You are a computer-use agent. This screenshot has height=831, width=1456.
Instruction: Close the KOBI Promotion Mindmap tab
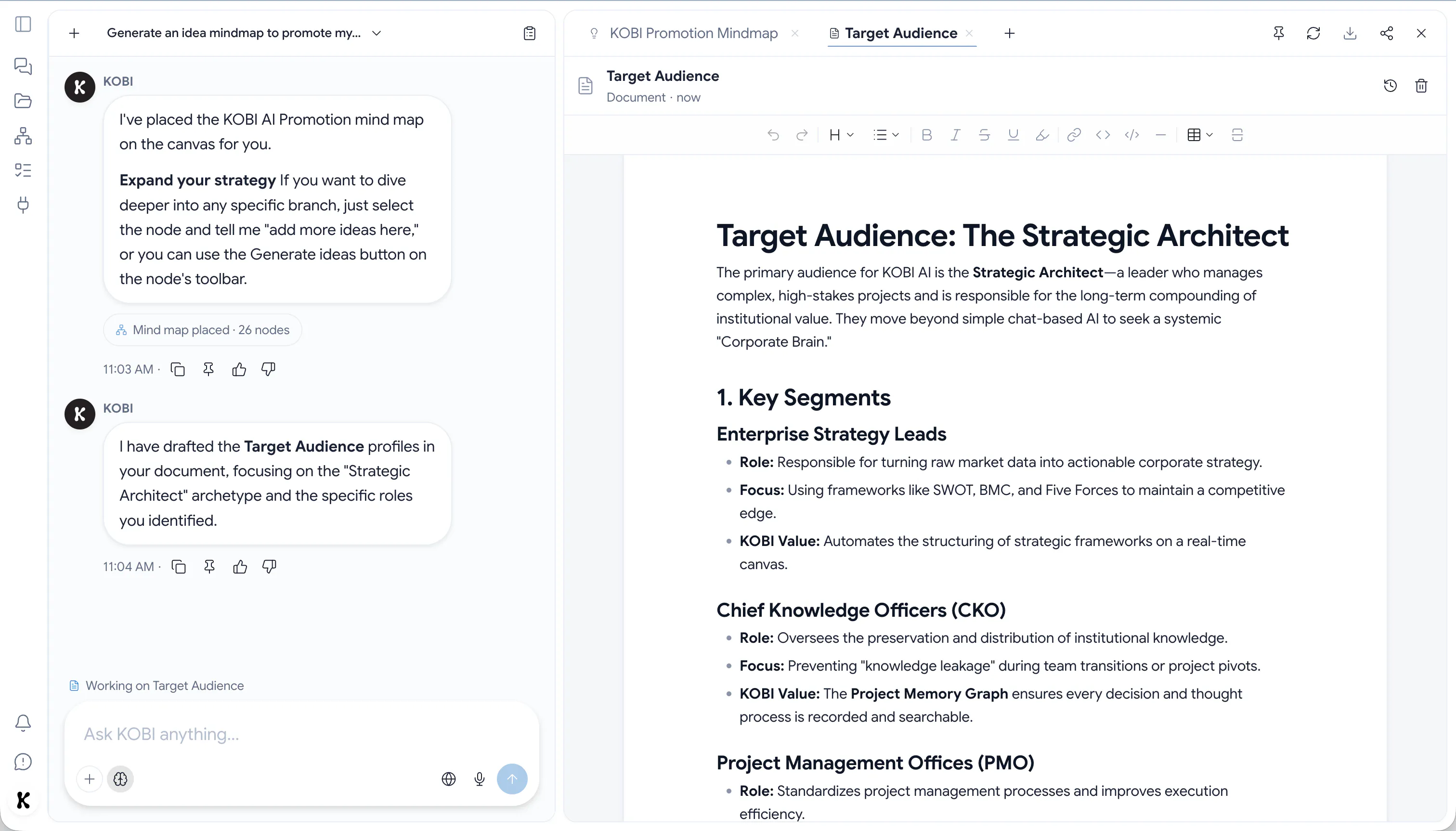pos(794,33)
